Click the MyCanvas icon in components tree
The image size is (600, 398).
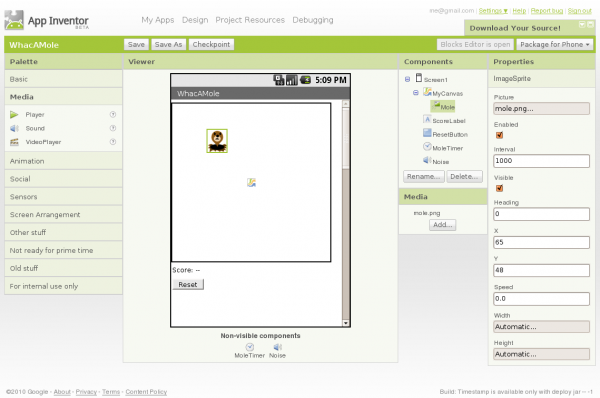click(x=427, y=92)
